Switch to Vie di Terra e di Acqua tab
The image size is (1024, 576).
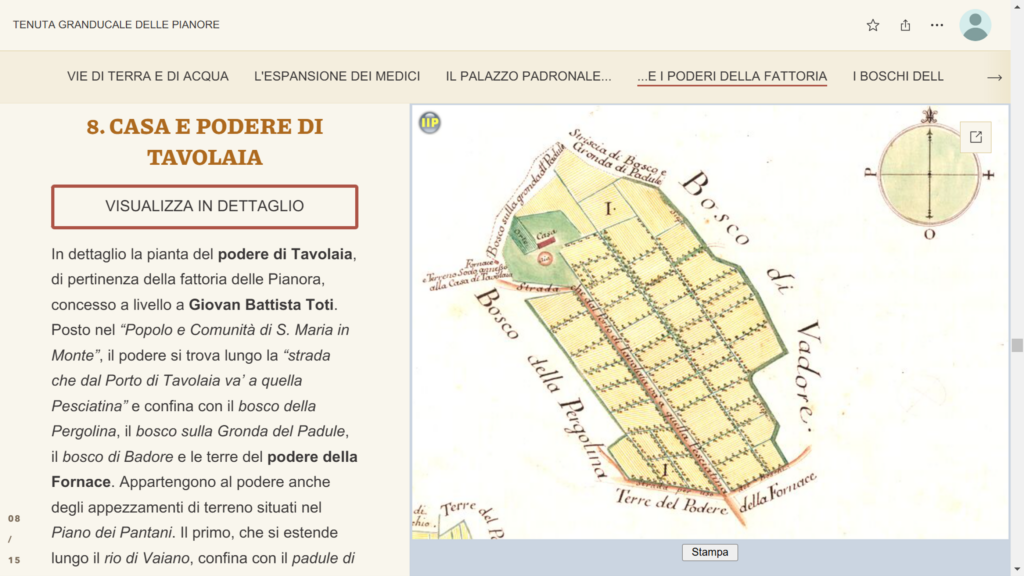[x=148, y=76]
